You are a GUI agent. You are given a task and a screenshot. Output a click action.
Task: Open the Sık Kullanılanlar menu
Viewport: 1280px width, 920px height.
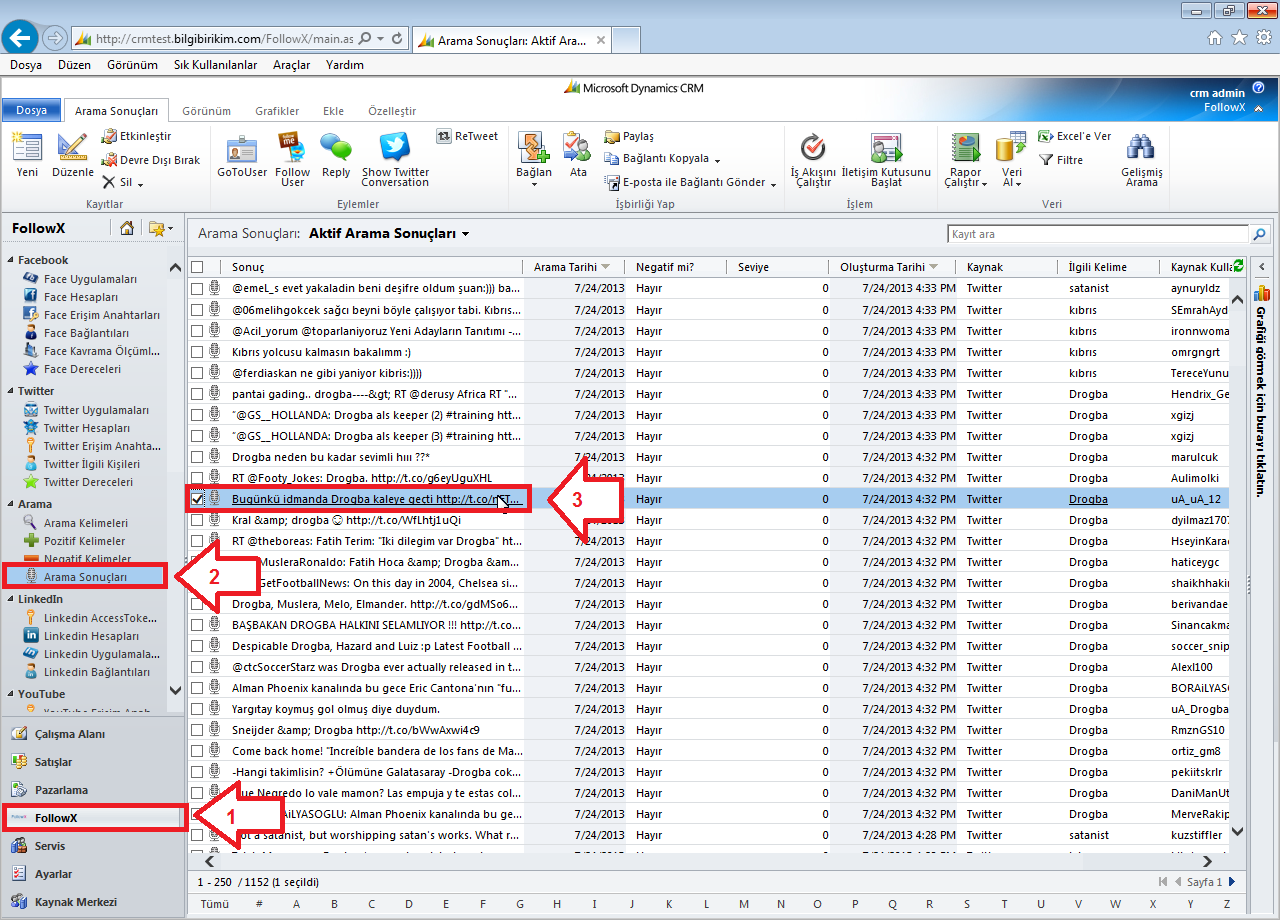[215, 65]
